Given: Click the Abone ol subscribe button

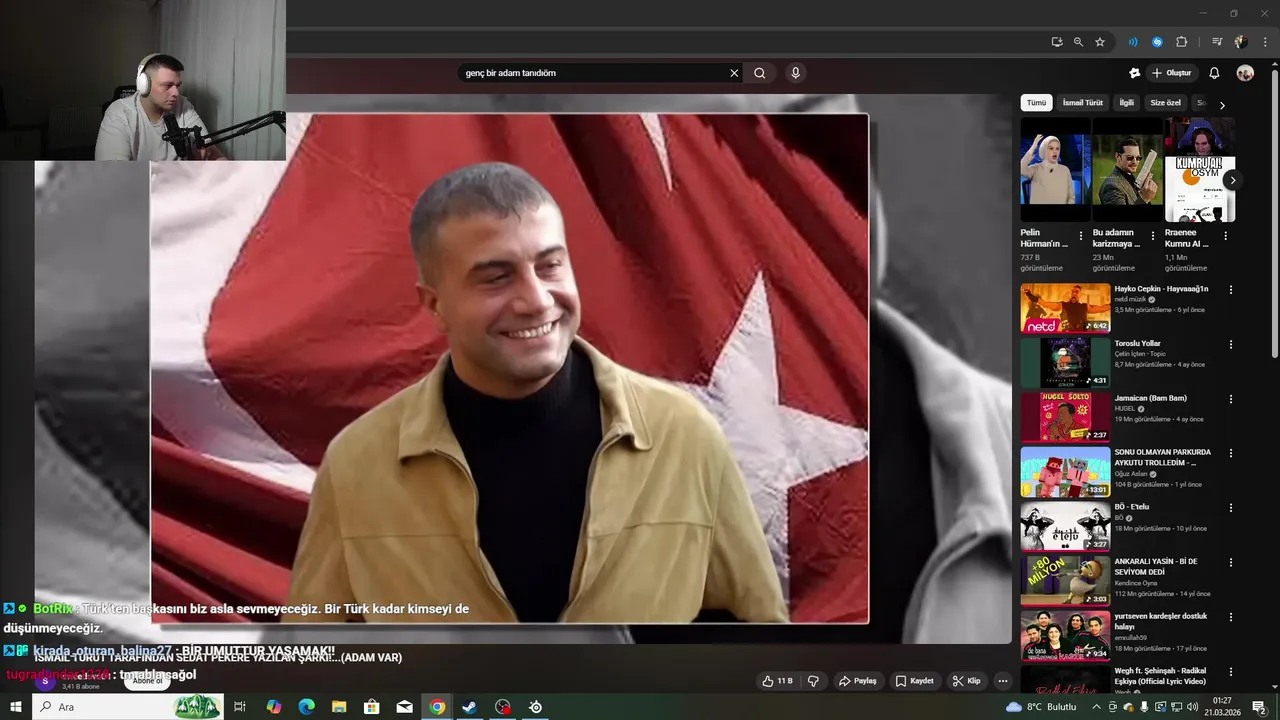Looking at the screenshot, I should (148, 681).
